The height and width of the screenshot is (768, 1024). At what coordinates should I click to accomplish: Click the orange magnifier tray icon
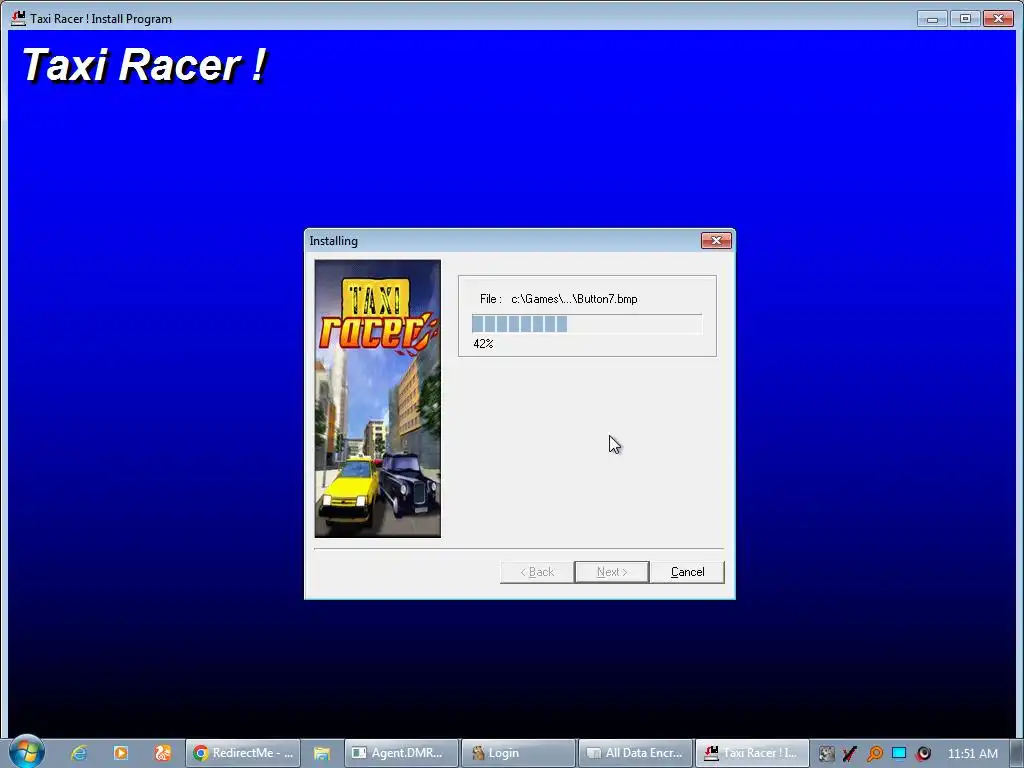click(874, 754)
